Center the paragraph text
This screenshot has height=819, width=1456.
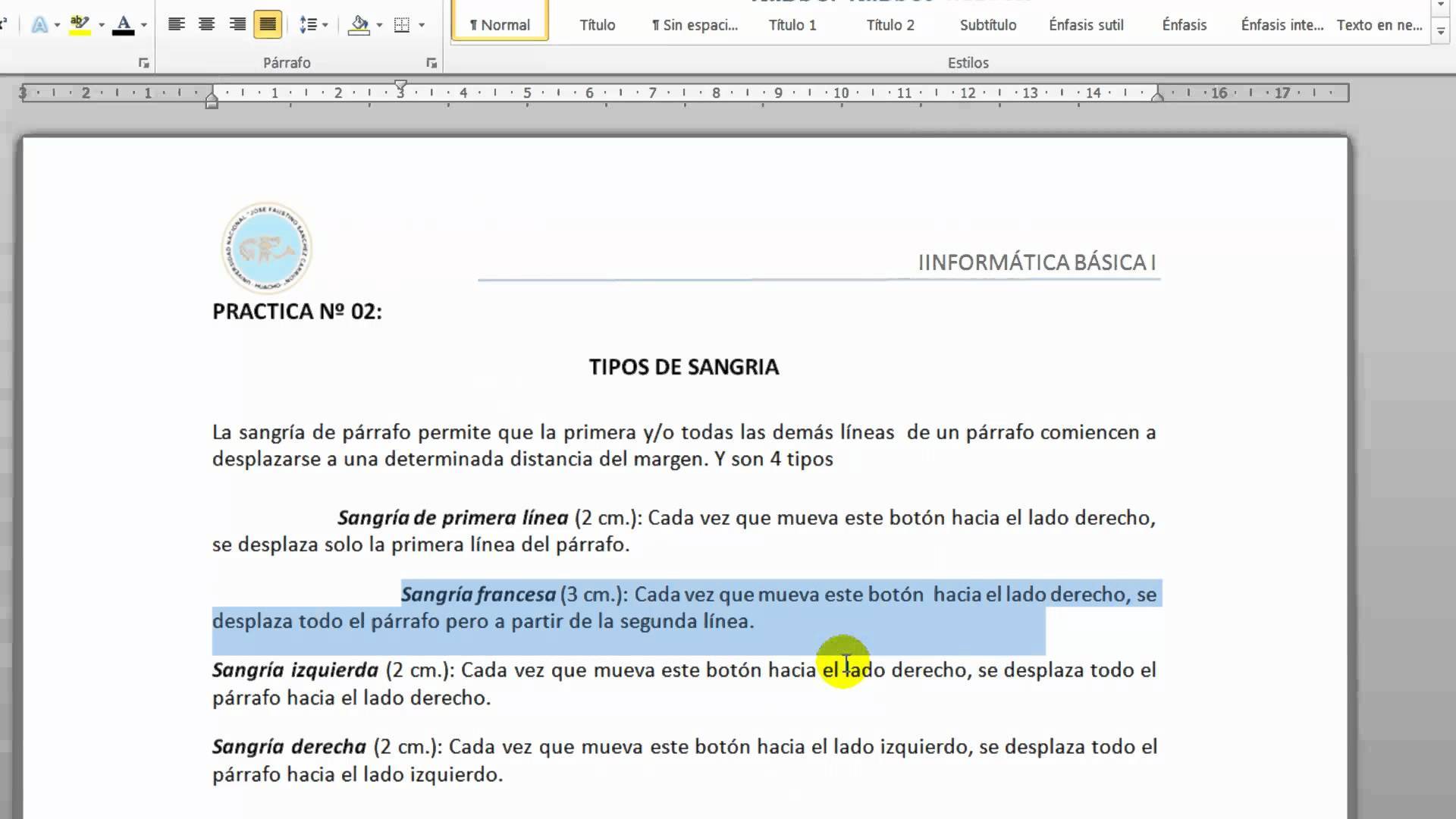pyautogui.click(x=206, y=25)
